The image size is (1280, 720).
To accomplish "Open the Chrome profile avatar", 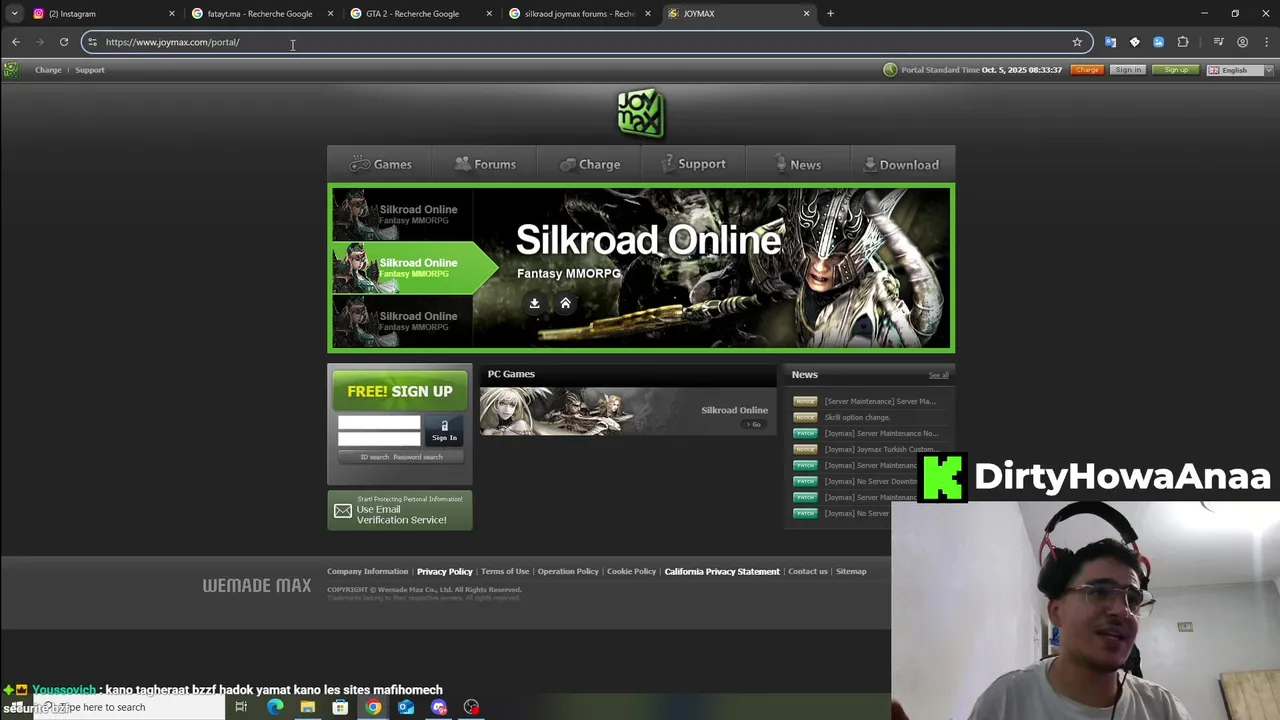I will click(x=1242, y=42).
